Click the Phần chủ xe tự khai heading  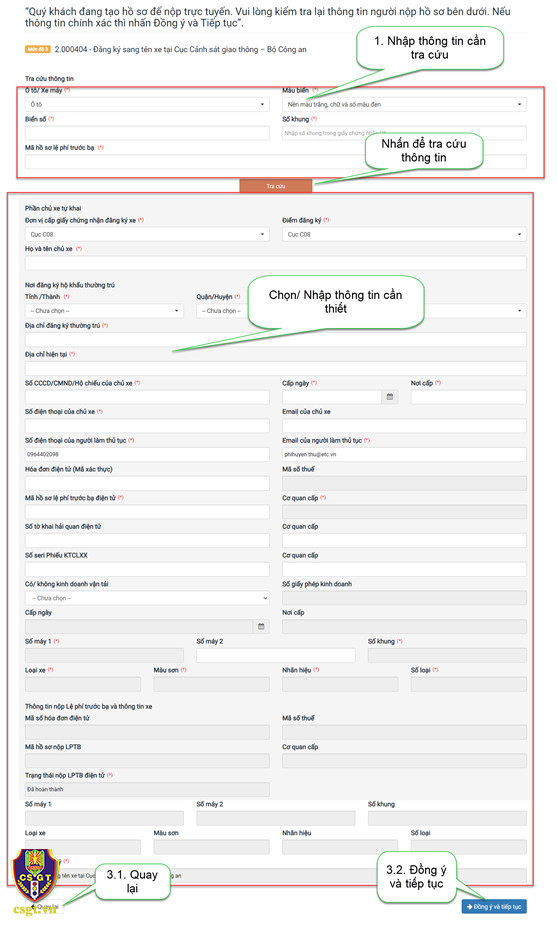tap(53, 209)
